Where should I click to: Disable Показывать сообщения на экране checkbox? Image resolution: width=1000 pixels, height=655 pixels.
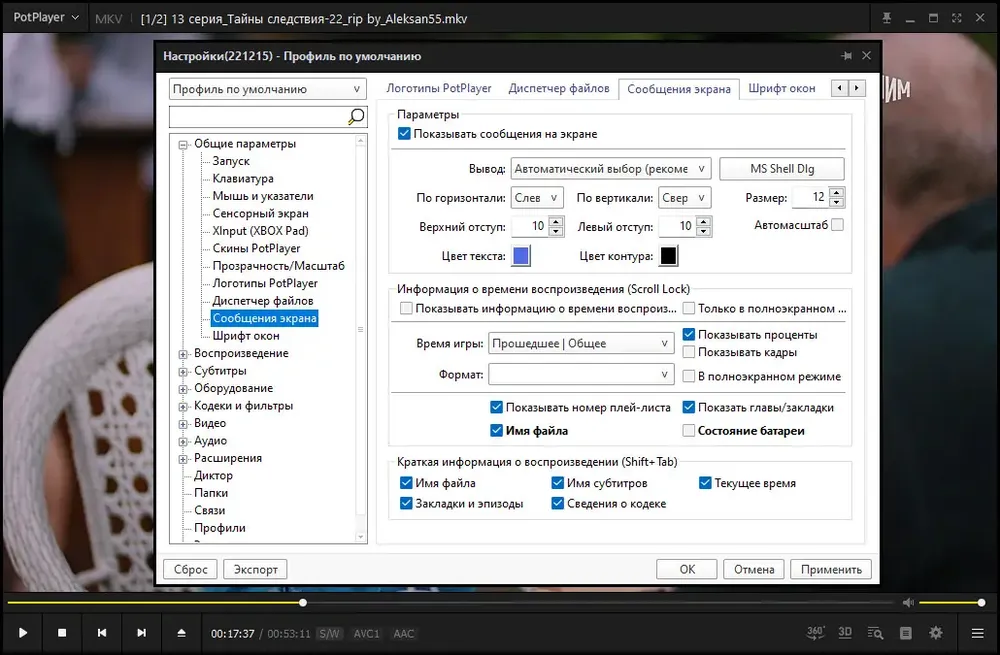pyautogui.click(x=404, y=134)
